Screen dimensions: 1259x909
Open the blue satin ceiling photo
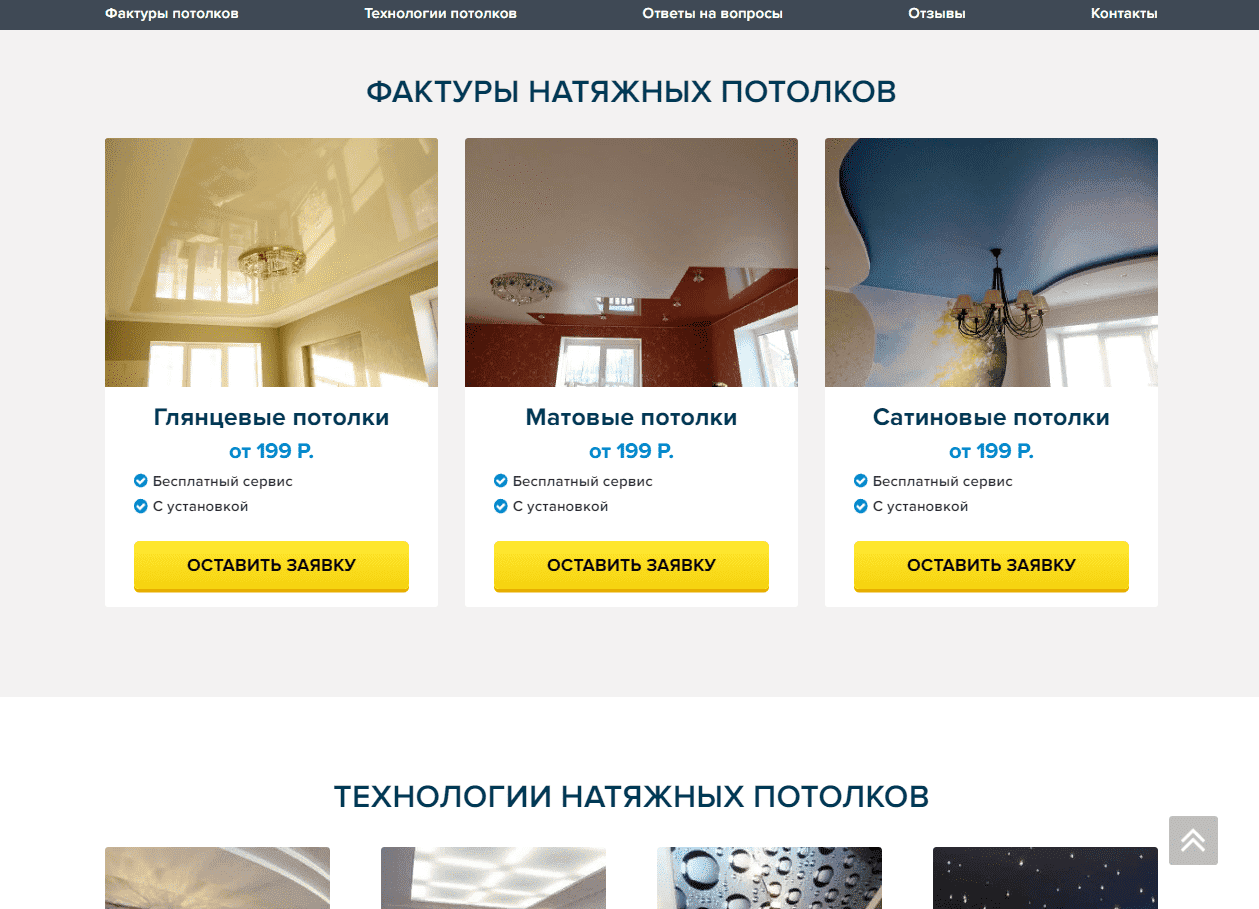tap(991, 262)
